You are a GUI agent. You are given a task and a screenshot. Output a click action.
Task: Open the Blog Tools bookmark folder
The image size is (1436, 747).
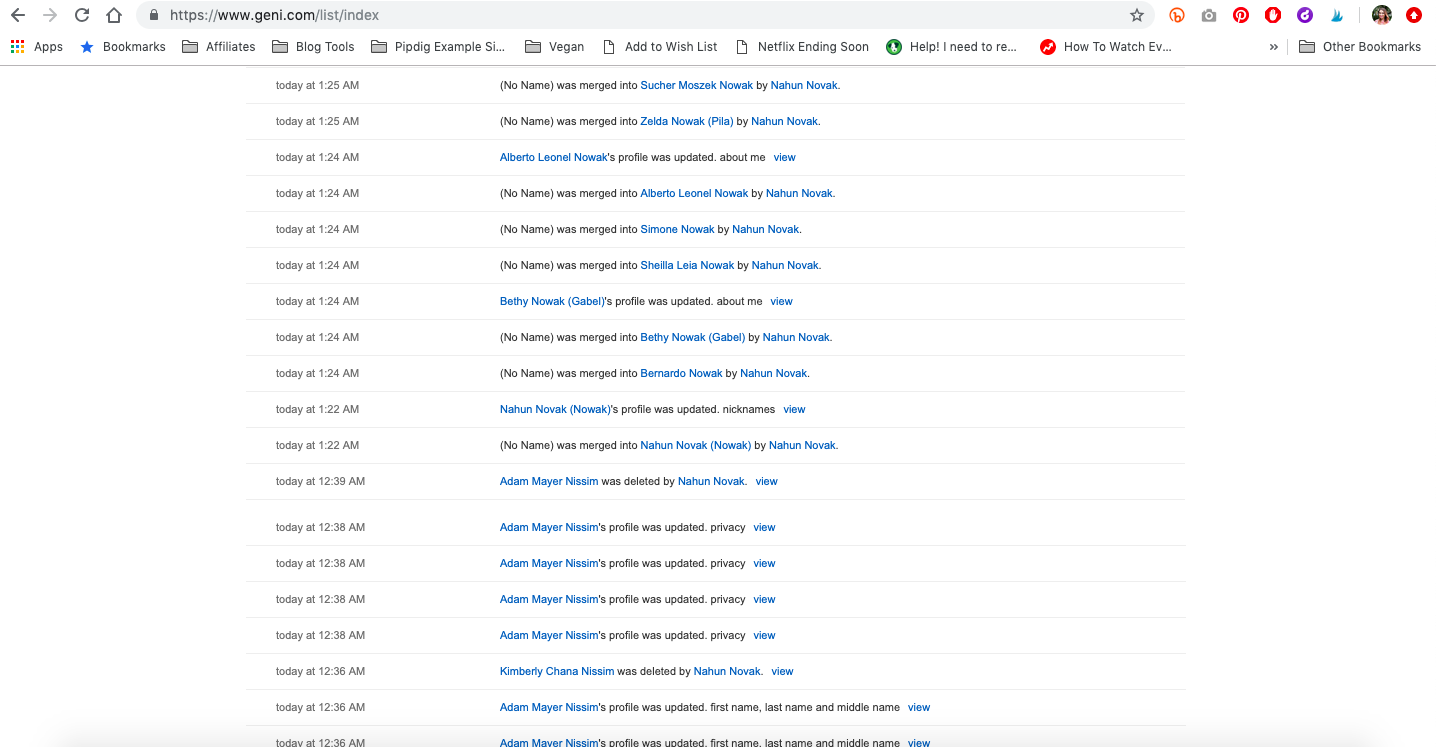(x=313, y=47)
